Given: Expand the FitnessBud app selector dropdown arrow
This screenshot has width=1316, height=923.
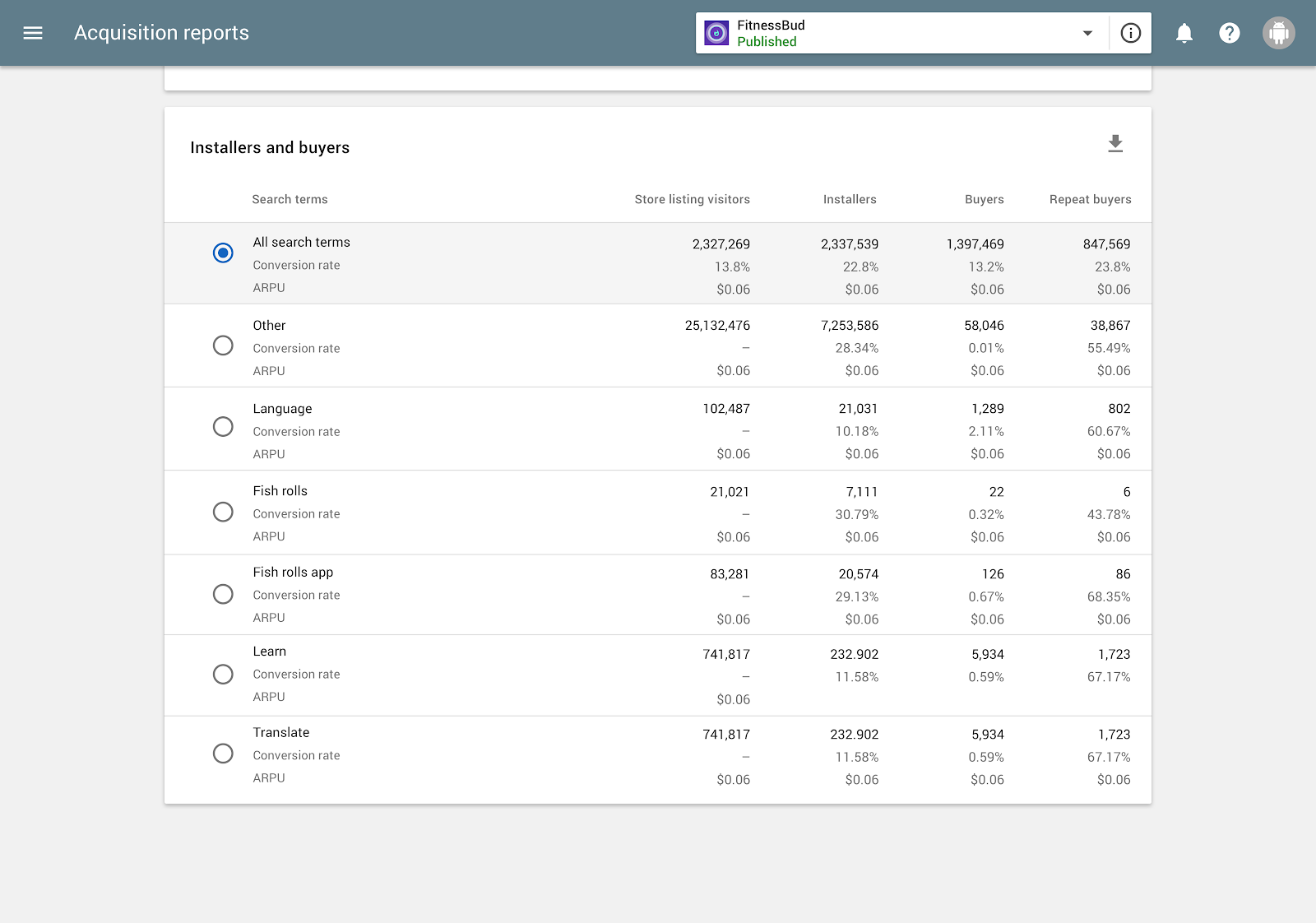Looking at the screenshot, I should coord(1087,33).
